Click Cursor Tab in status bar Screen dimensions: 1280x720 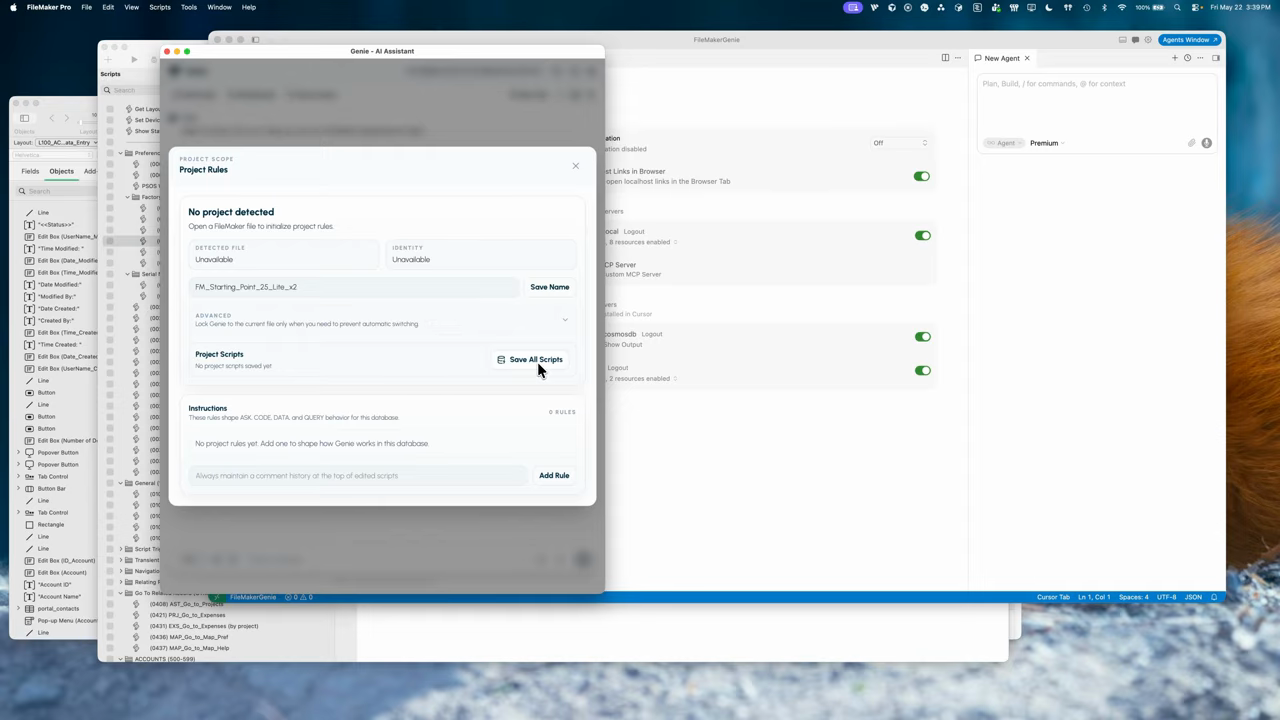[1053, 597]
